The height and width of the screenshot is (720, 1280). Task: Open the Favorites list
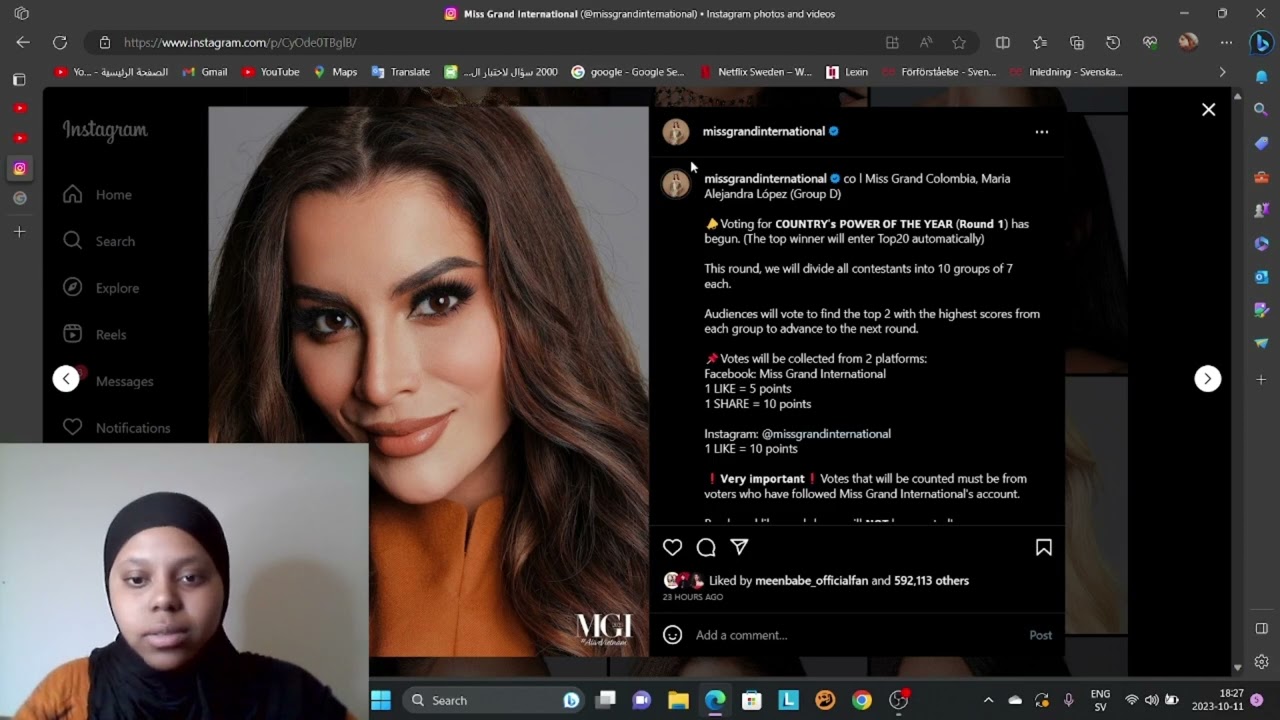pyautogui.click(x=1040, y=42)
